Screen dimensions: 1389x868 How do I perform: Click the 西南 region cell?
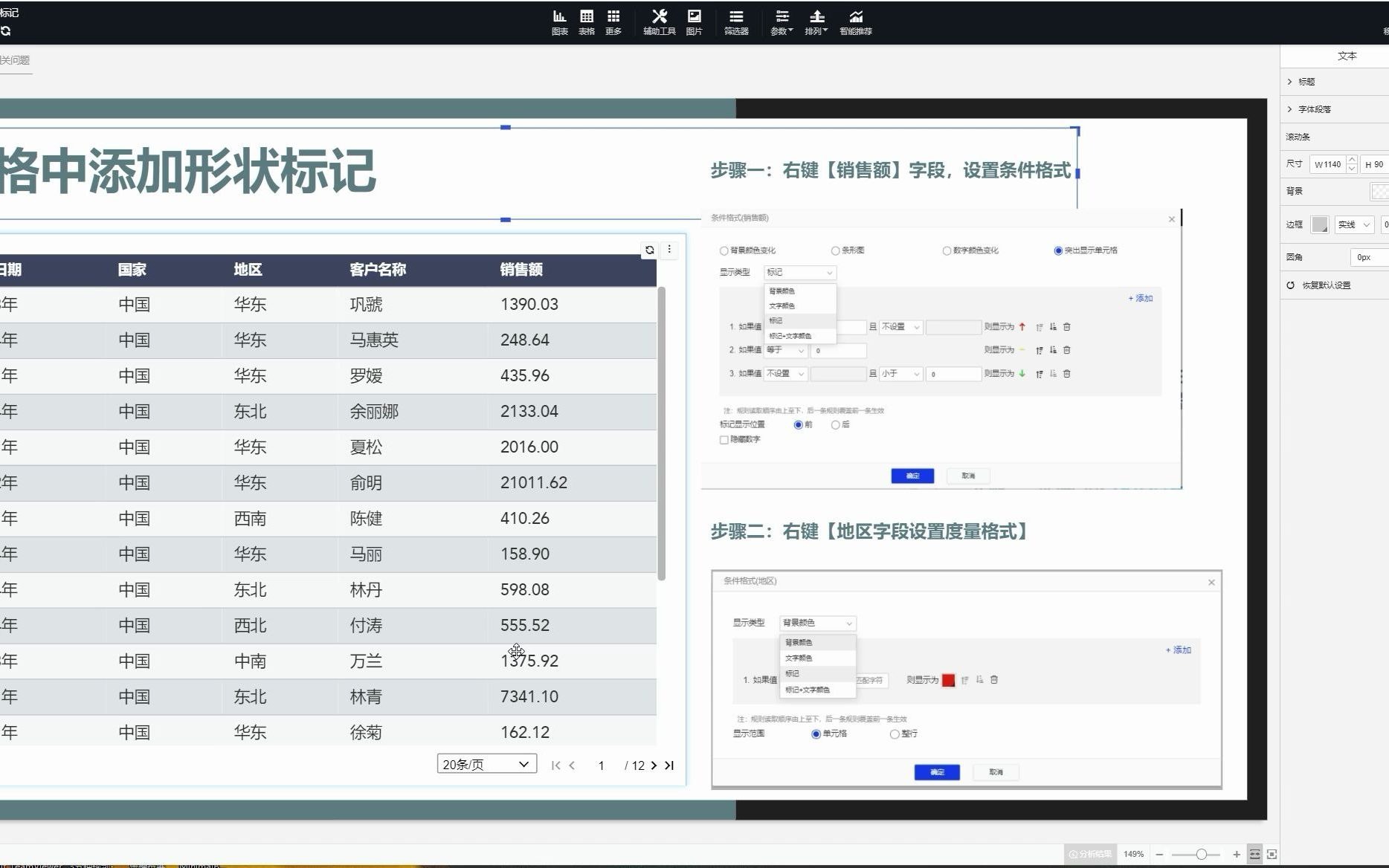point(250,518)
